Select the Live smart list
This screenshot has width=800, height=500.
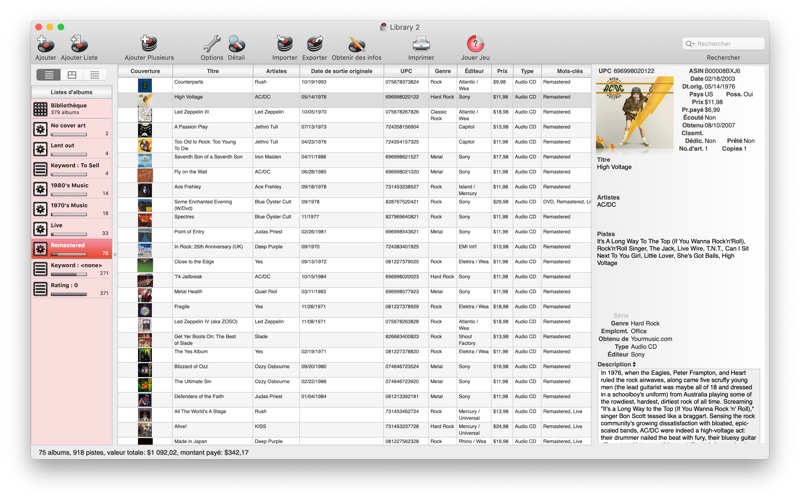coord(72,229)
